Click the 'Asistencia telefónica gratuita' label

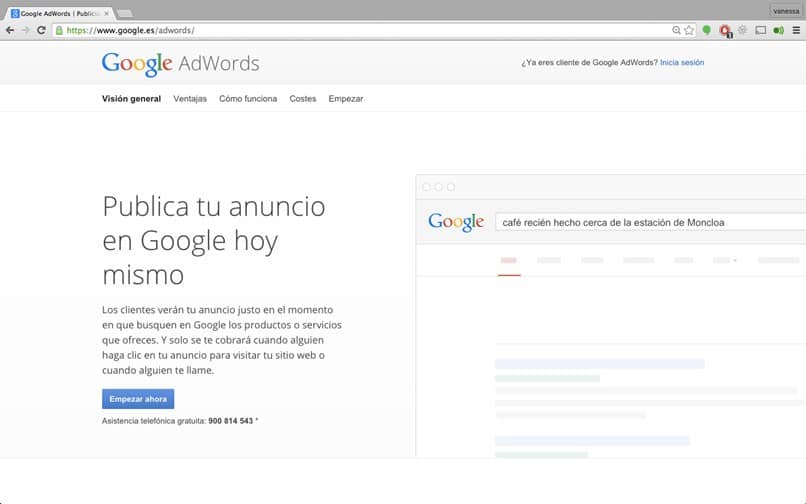154,421
